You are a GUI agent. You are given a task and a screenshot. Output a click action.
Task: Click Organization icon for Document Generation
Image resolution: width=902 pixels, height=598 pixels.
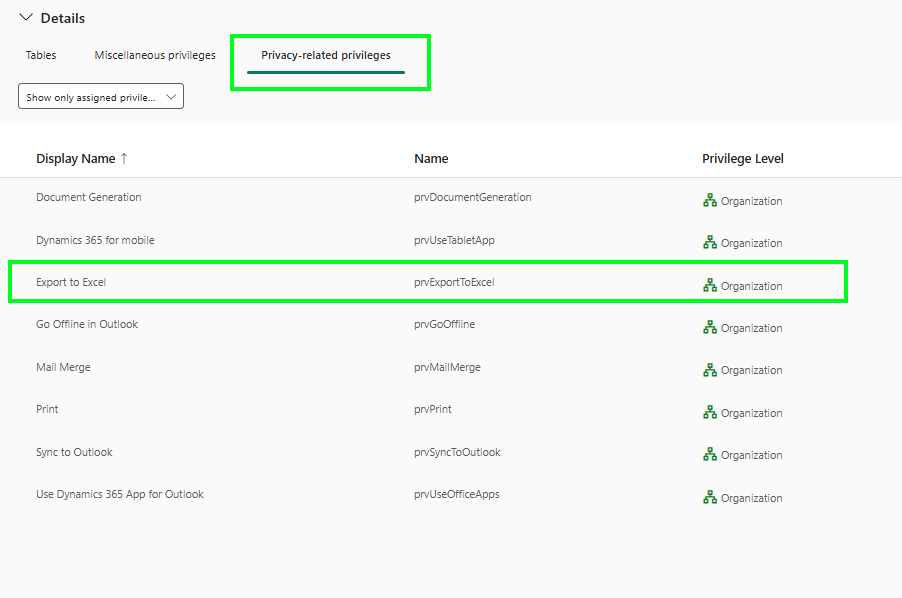(710, 200)
